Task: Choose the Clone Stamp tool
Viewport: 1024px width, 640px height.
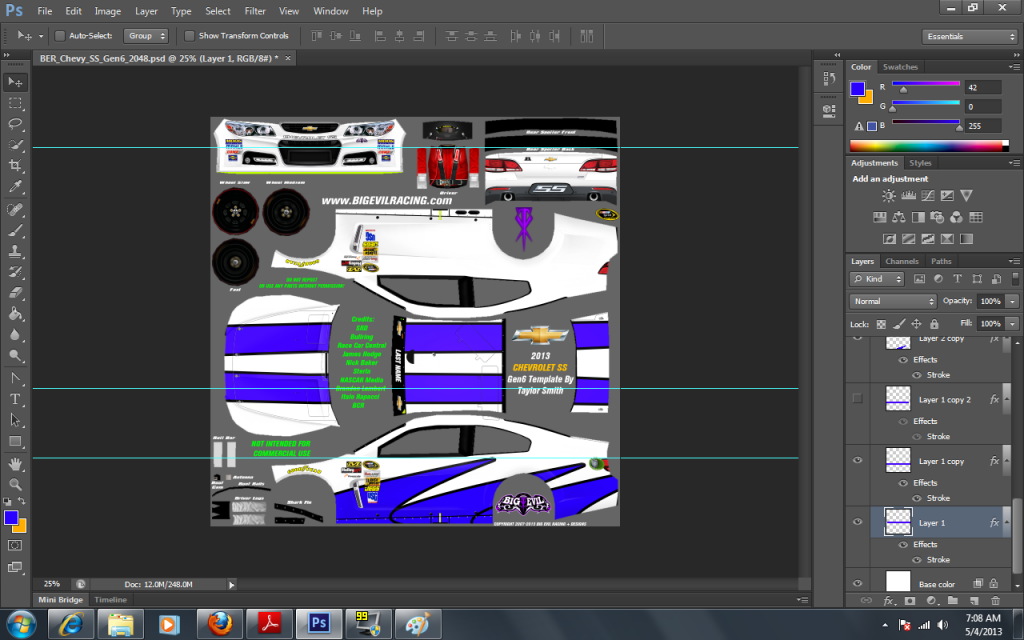Action: pos(15,251)
